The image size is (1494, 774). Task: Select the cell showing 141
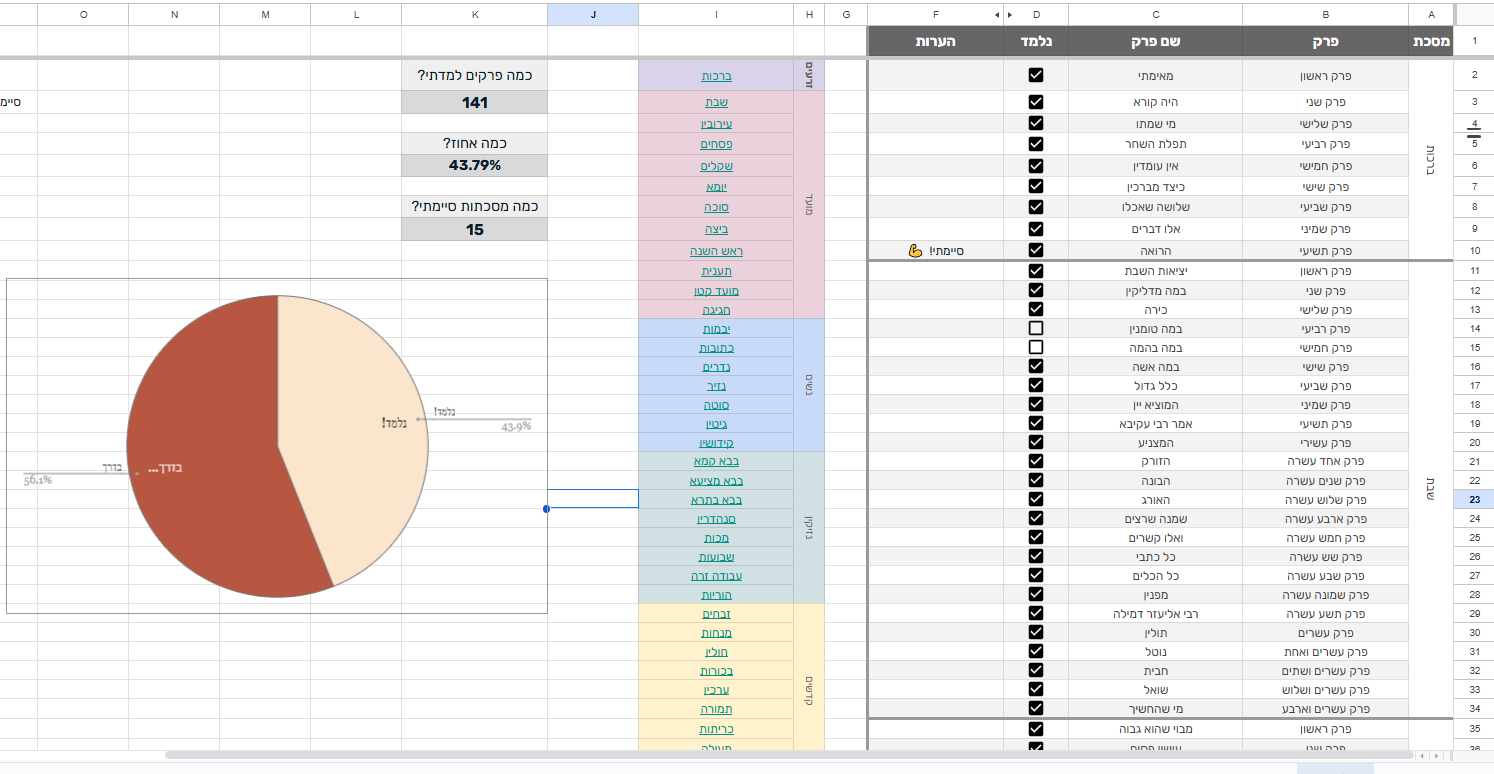(475, 102)
